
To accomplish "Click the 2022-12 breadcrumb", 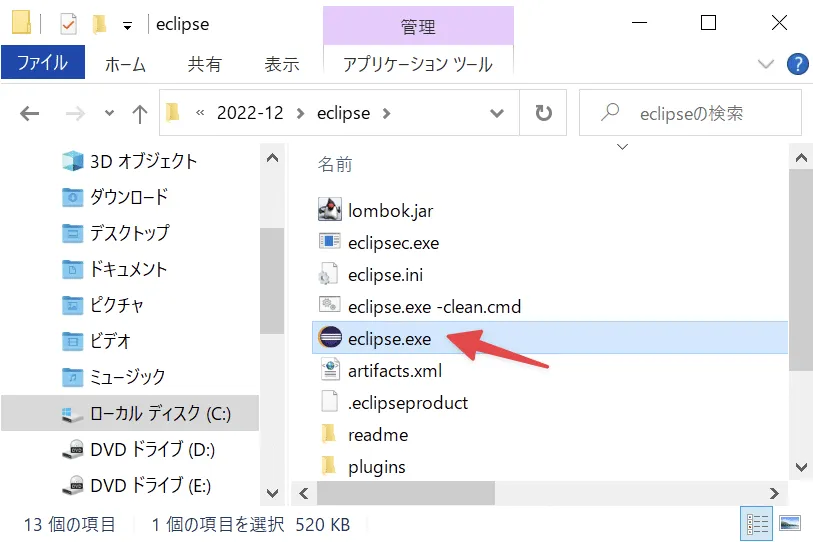I will pos(250,113).
